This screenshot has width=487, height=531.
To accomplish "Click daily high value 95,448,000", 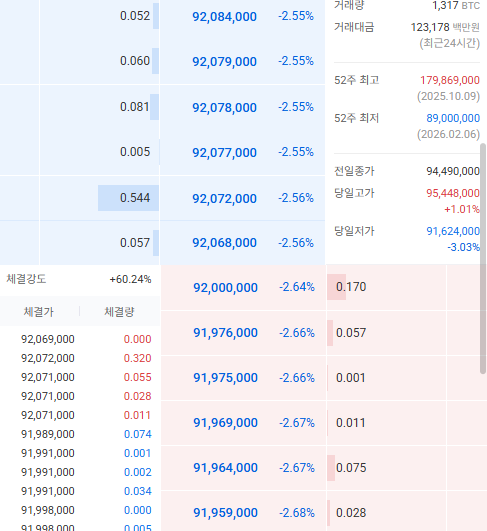I will coord(453,193).
